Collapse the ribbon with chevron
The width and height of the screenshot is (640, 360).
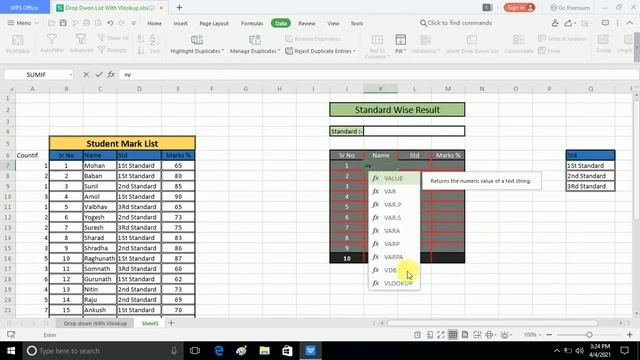(630, 23)
